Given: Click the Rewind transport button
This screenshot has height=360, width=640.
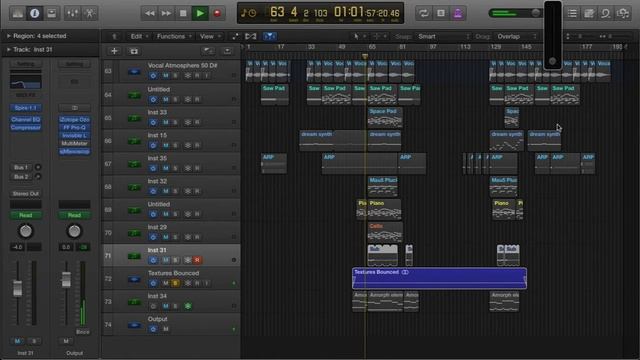Looking at the screenshot, I should coord(149,13).
